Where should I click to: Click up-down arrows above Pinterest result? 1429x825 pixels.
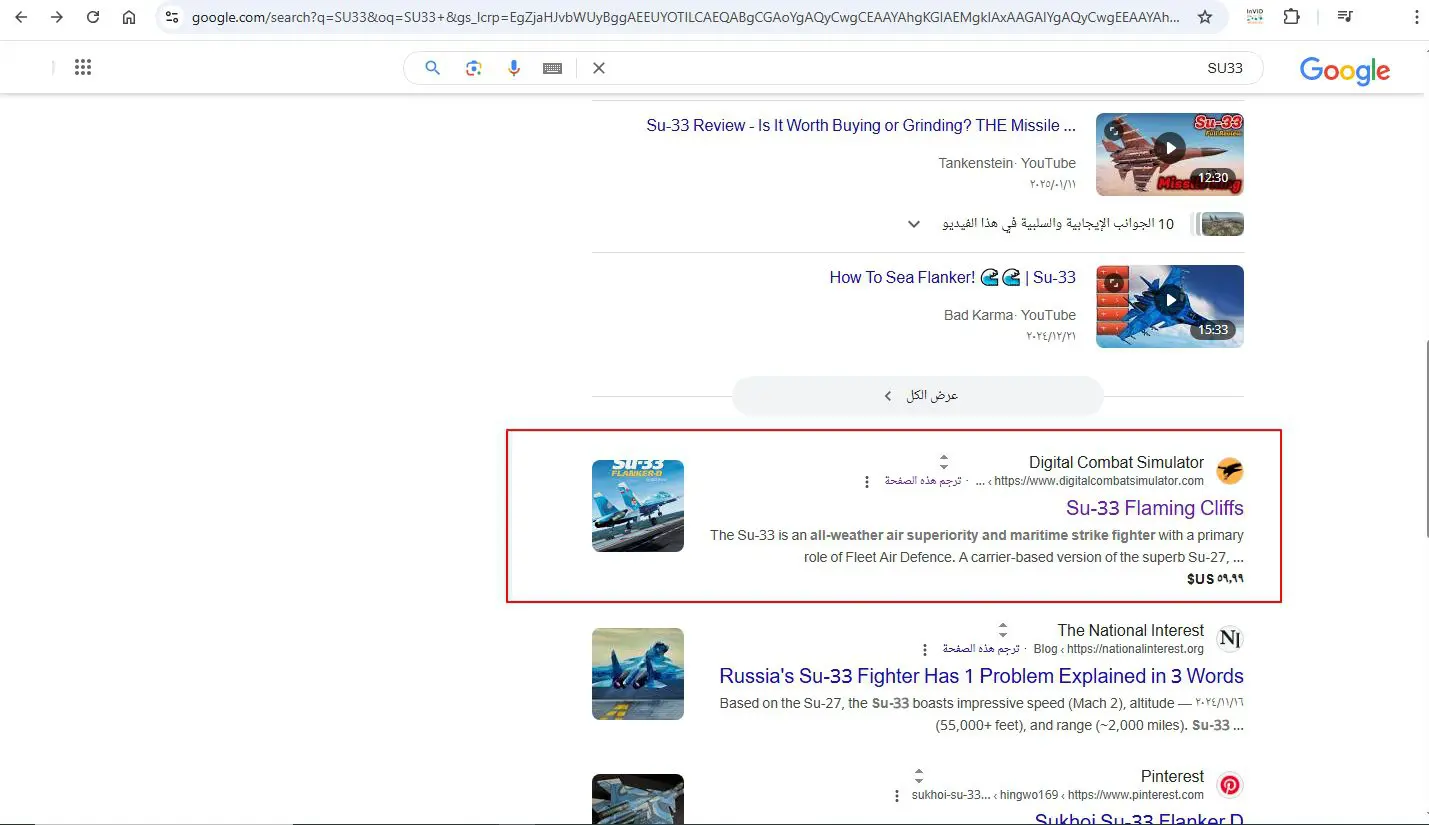(919, 776)
